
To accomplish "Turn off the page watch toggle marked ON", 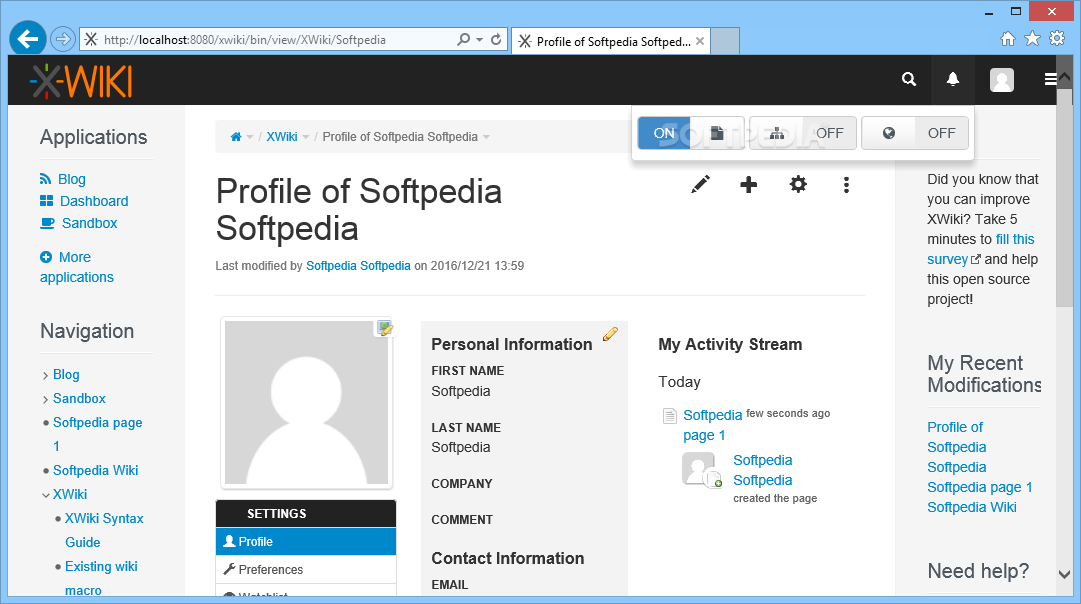I will [x=662, y=132].
